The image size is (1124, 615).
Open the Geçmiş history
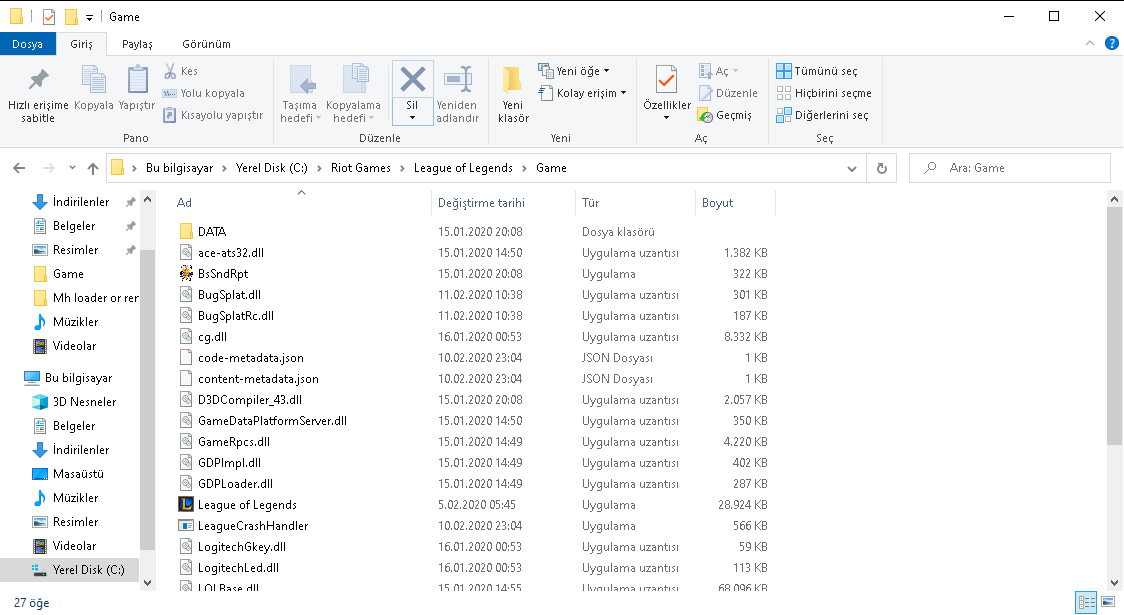tap(725, 115)
